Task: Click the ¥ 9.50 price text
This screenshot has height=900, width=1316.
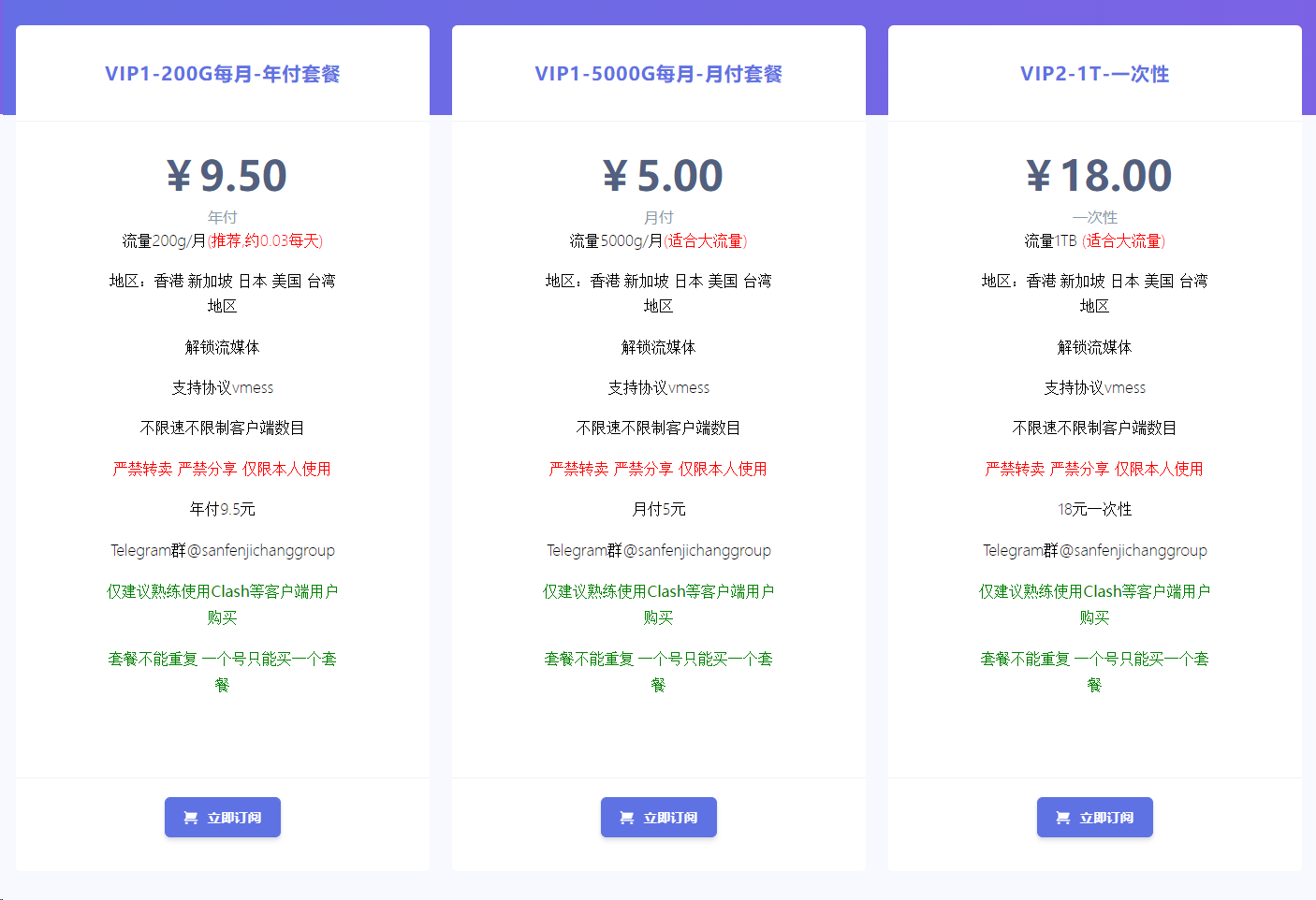Action: coord(227,176)
